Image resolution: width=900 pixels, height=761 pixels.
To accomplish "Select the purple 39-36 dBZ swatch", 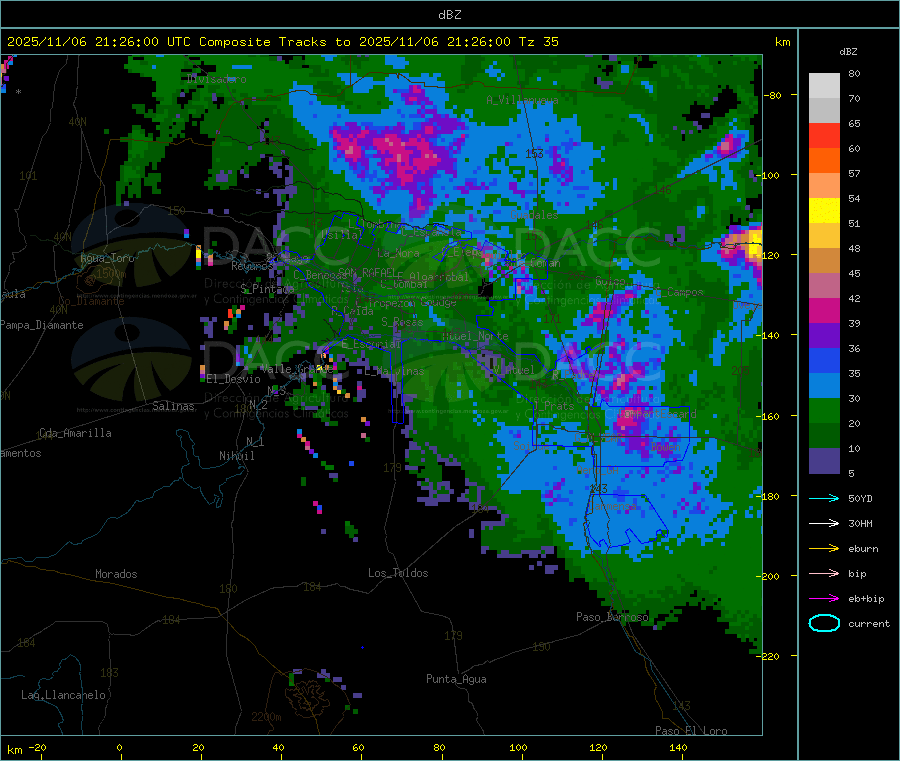I will (x=824, y=336).
